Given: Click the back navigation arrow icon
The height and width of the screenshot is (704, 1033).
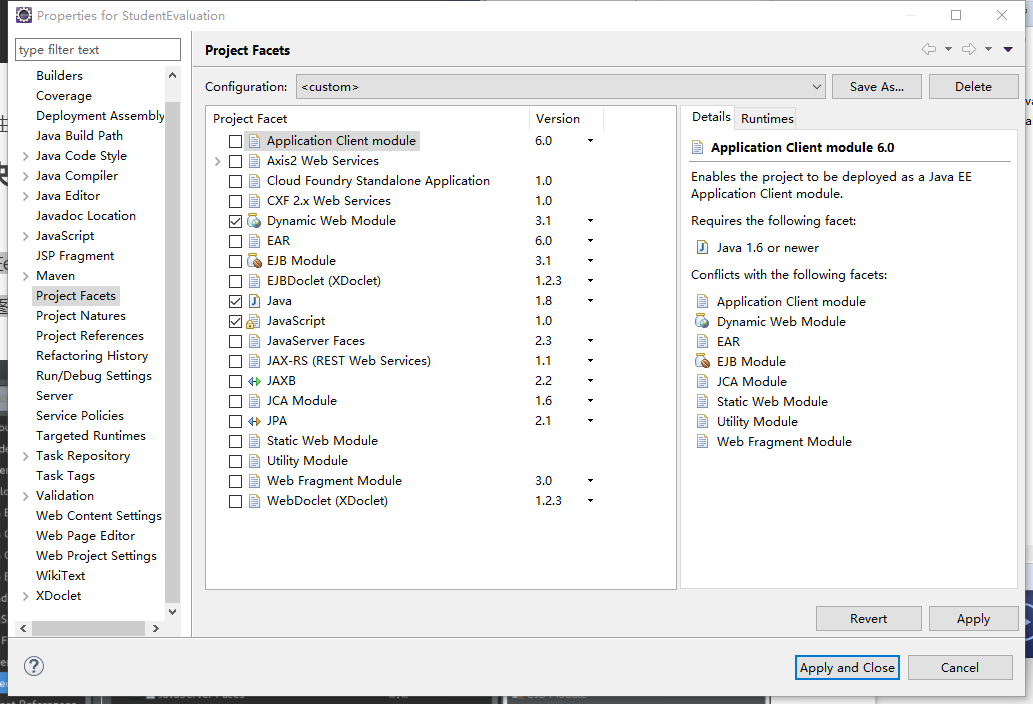Looking at the screenshot, I should click(x=929, y=50).
